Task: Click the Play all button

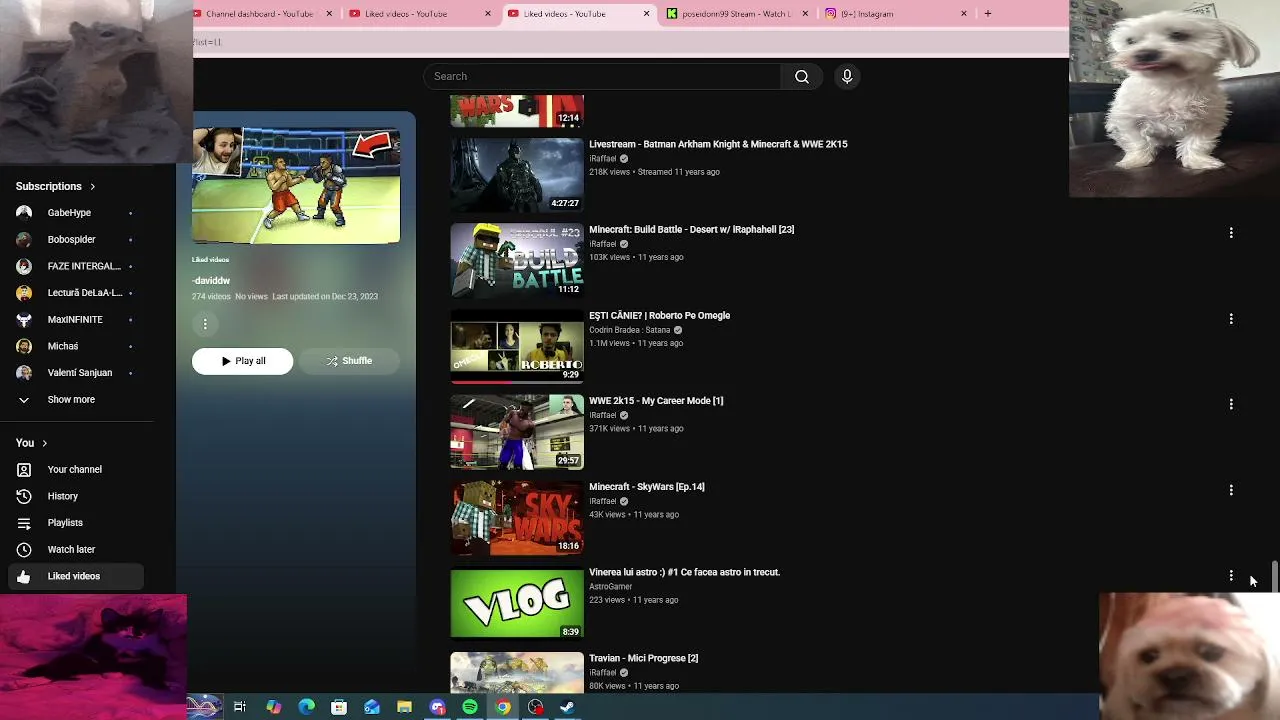Action: click(x=243, y=361)
